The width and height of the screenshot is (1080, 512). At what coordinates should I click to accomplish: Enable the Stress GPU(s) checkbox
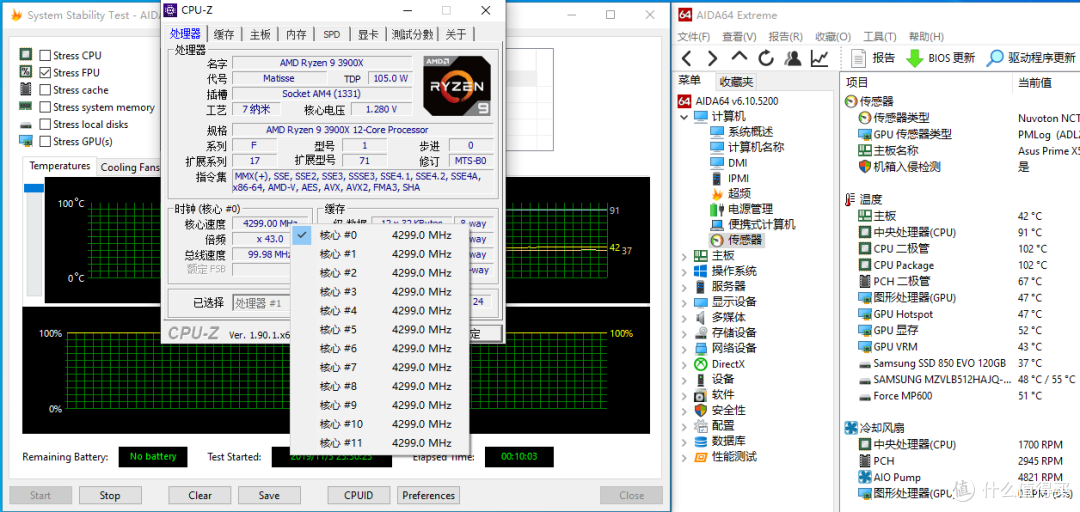point(45,141)
